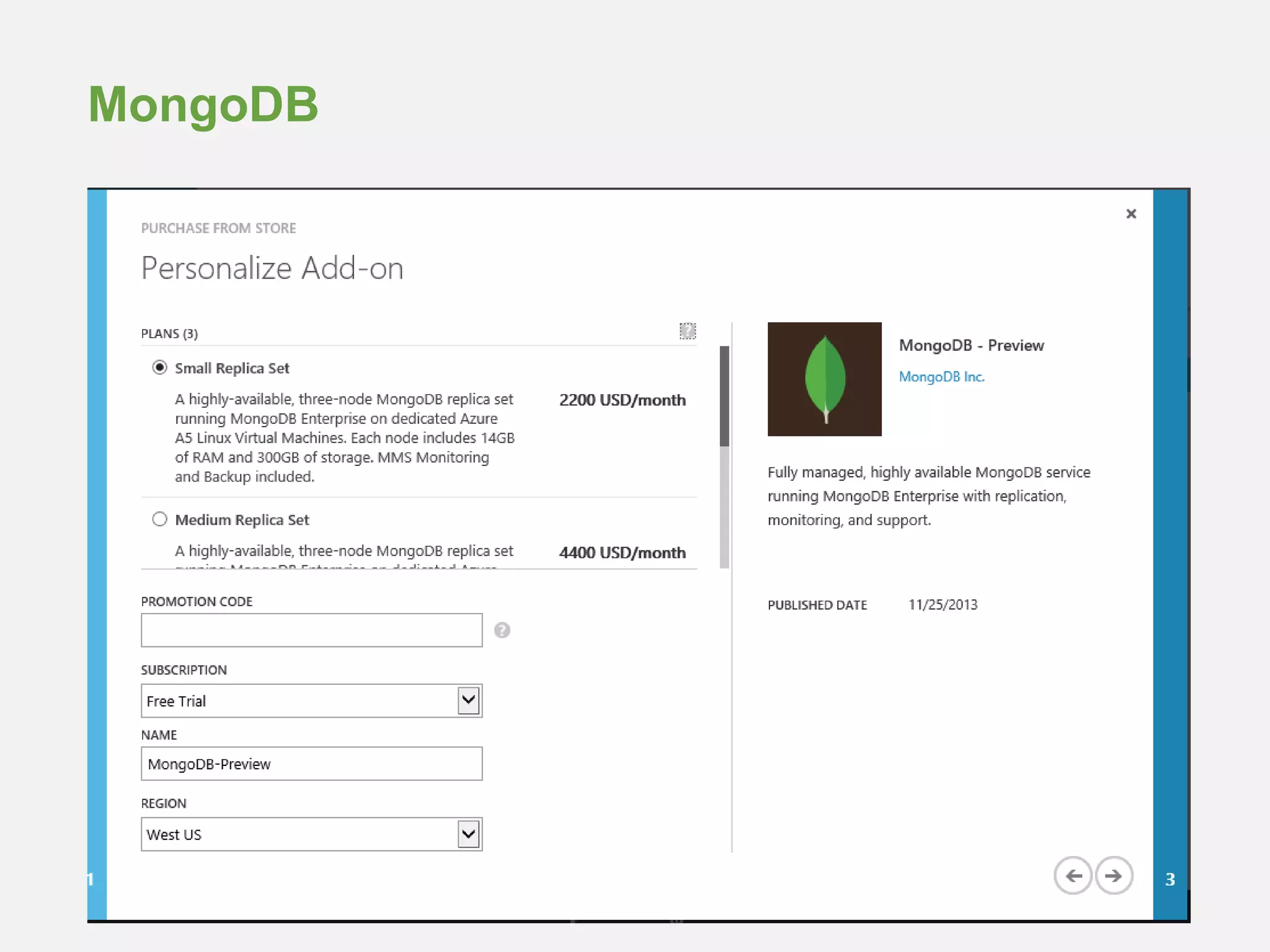
Task: Go back with the left arrow button
Action: tap(1073, 876)
